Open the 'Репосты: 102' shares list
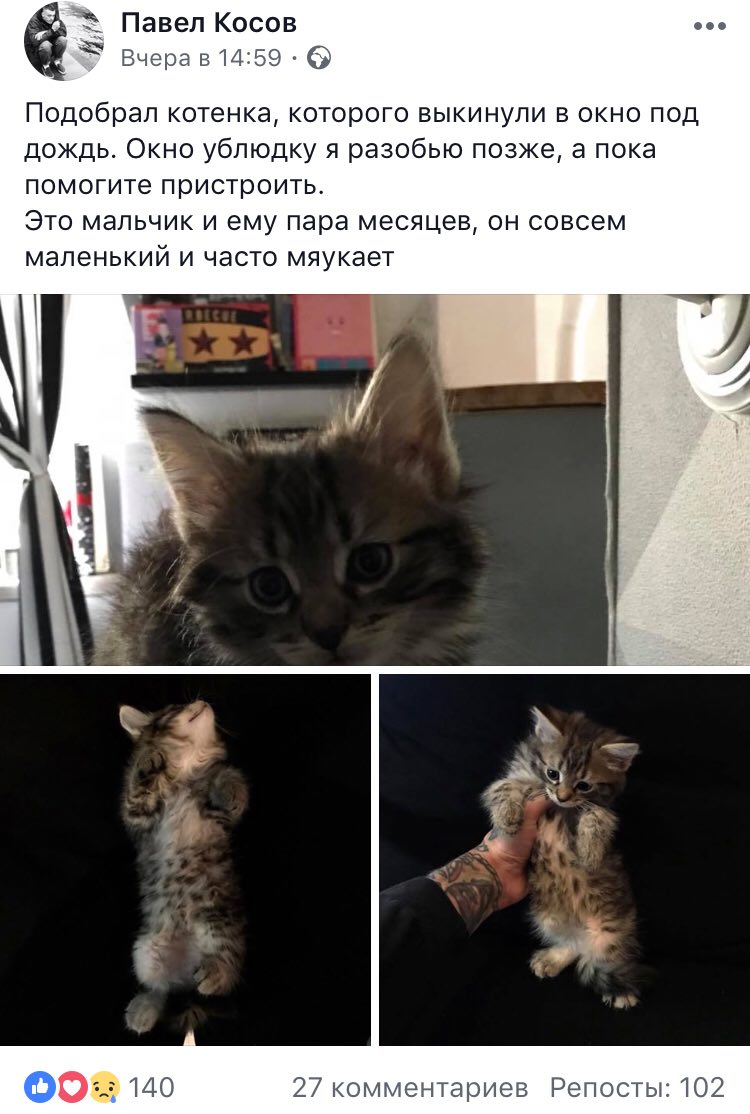 click(637, 1087)
